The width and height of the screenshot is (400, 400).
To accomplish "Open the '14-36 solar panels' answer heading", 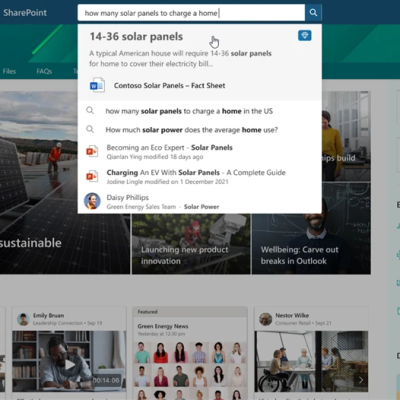I will (x=136, y=36).
